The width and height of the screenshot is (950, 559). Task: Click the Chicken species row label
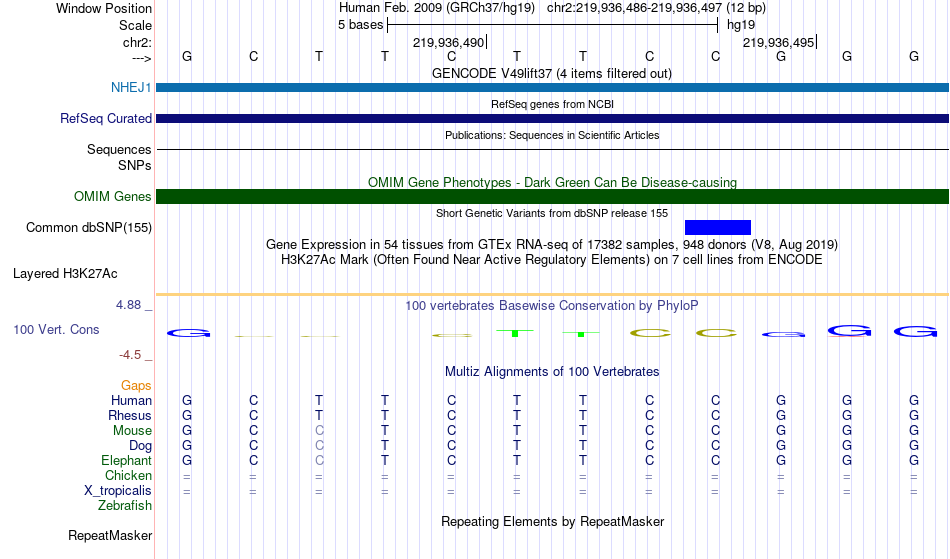pos(128,475)
